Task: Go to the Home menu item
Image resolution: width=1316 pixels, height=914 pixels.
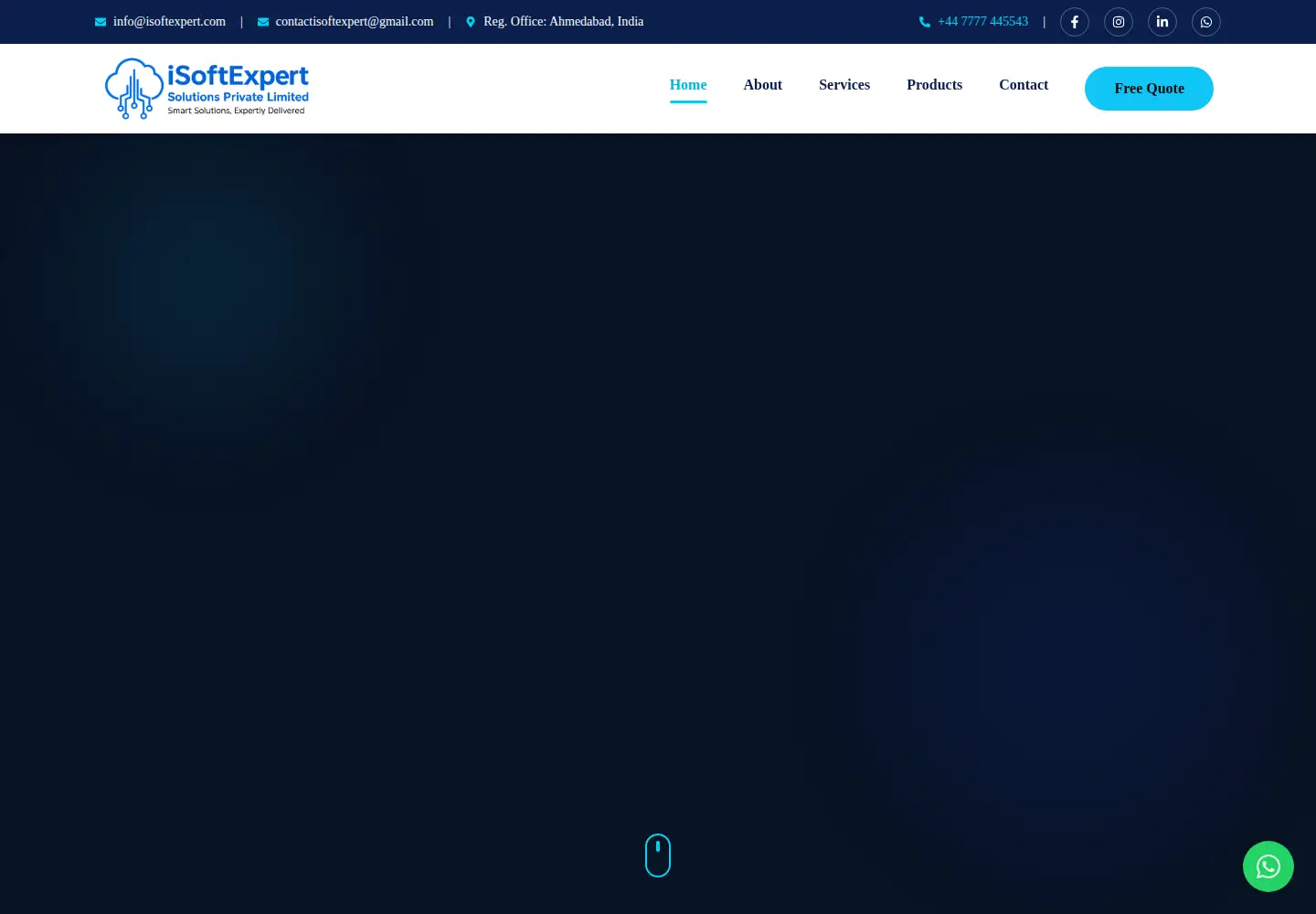Action: point(688,85)
